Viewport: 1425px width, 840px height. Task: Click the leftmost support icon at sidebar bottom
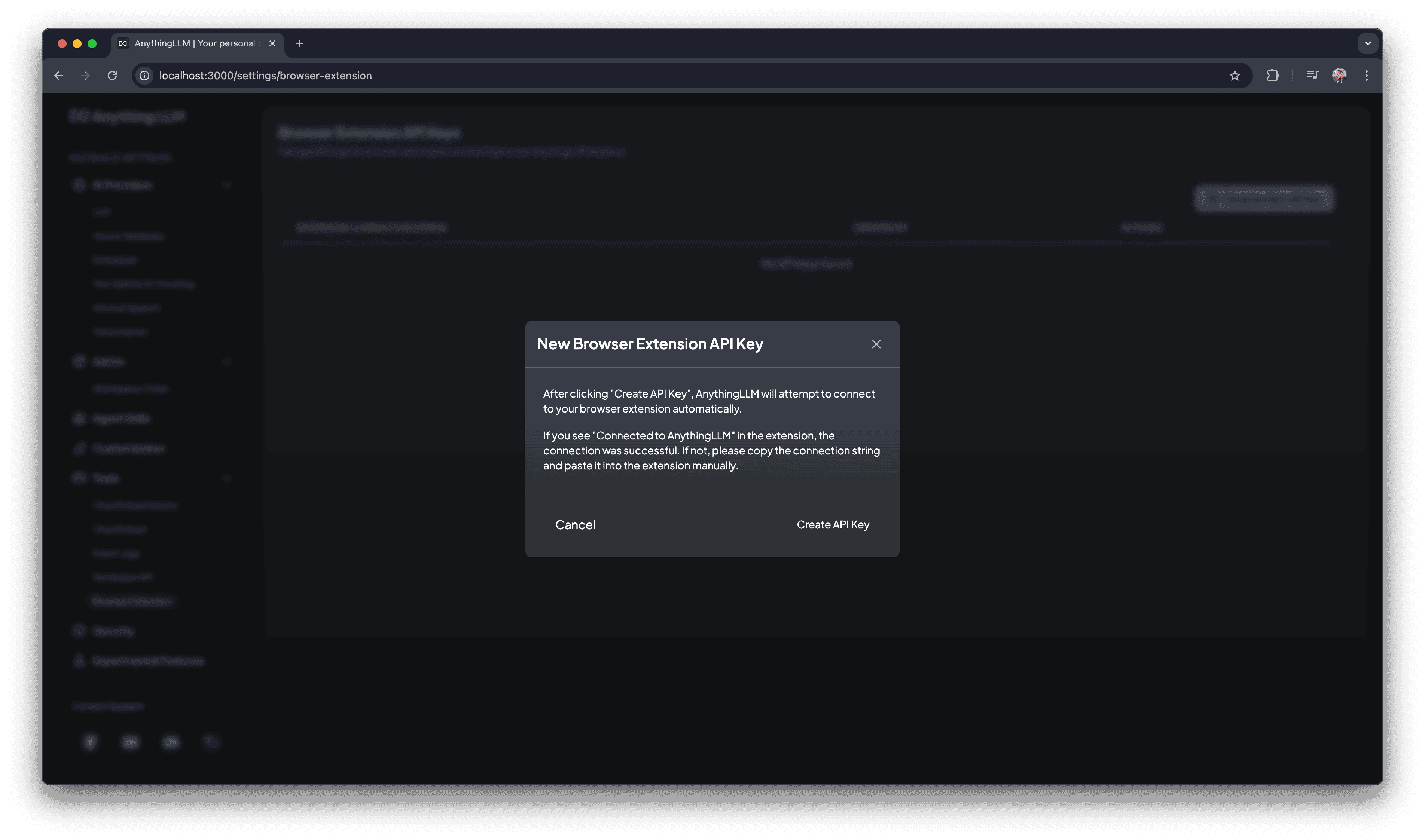point(90,742)
